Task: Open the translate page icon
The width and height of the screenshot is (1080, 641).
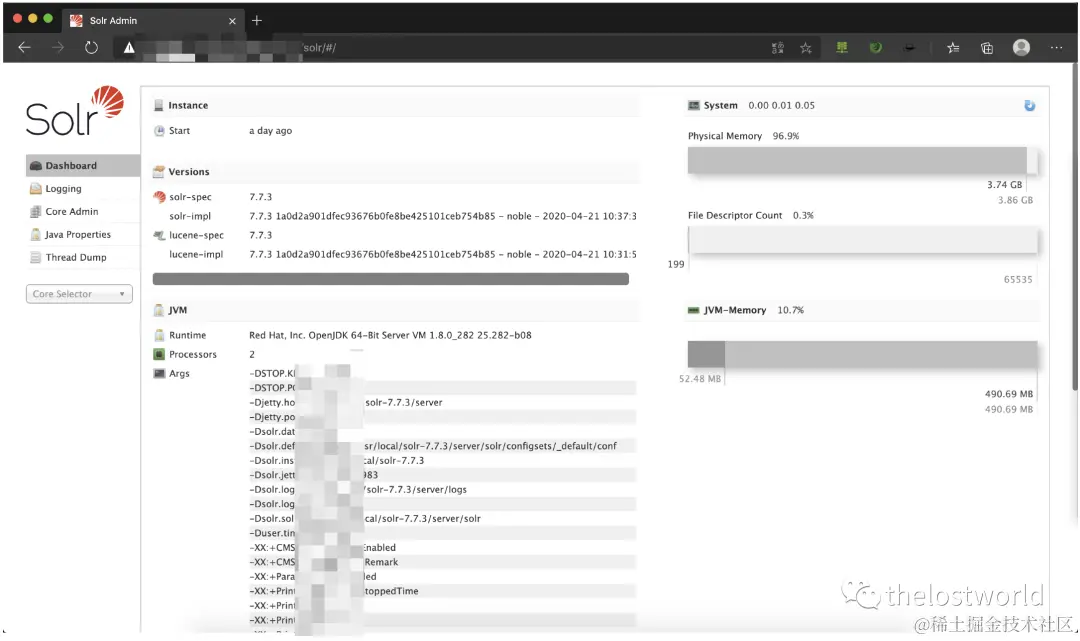Action: point(778,48)
